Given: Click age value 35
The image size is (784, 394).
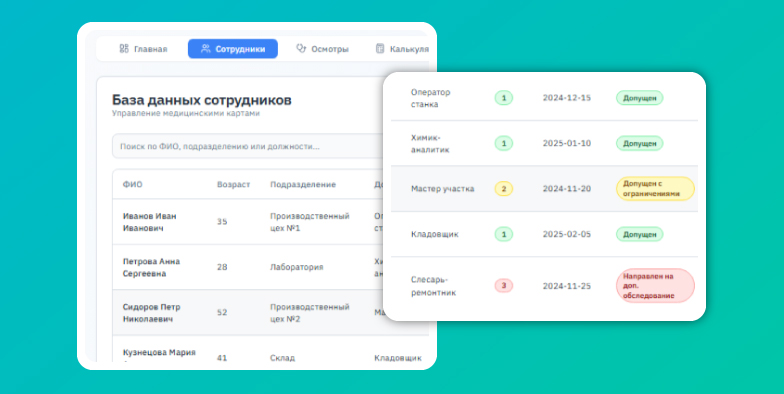Looking at the screenshot, I should [222, 222].
